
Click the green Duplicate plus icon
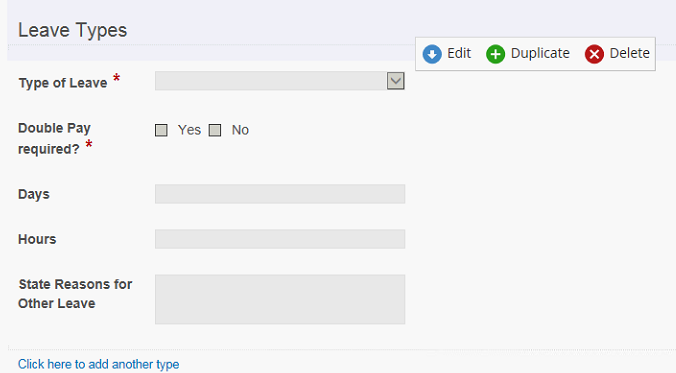[495, 54]
